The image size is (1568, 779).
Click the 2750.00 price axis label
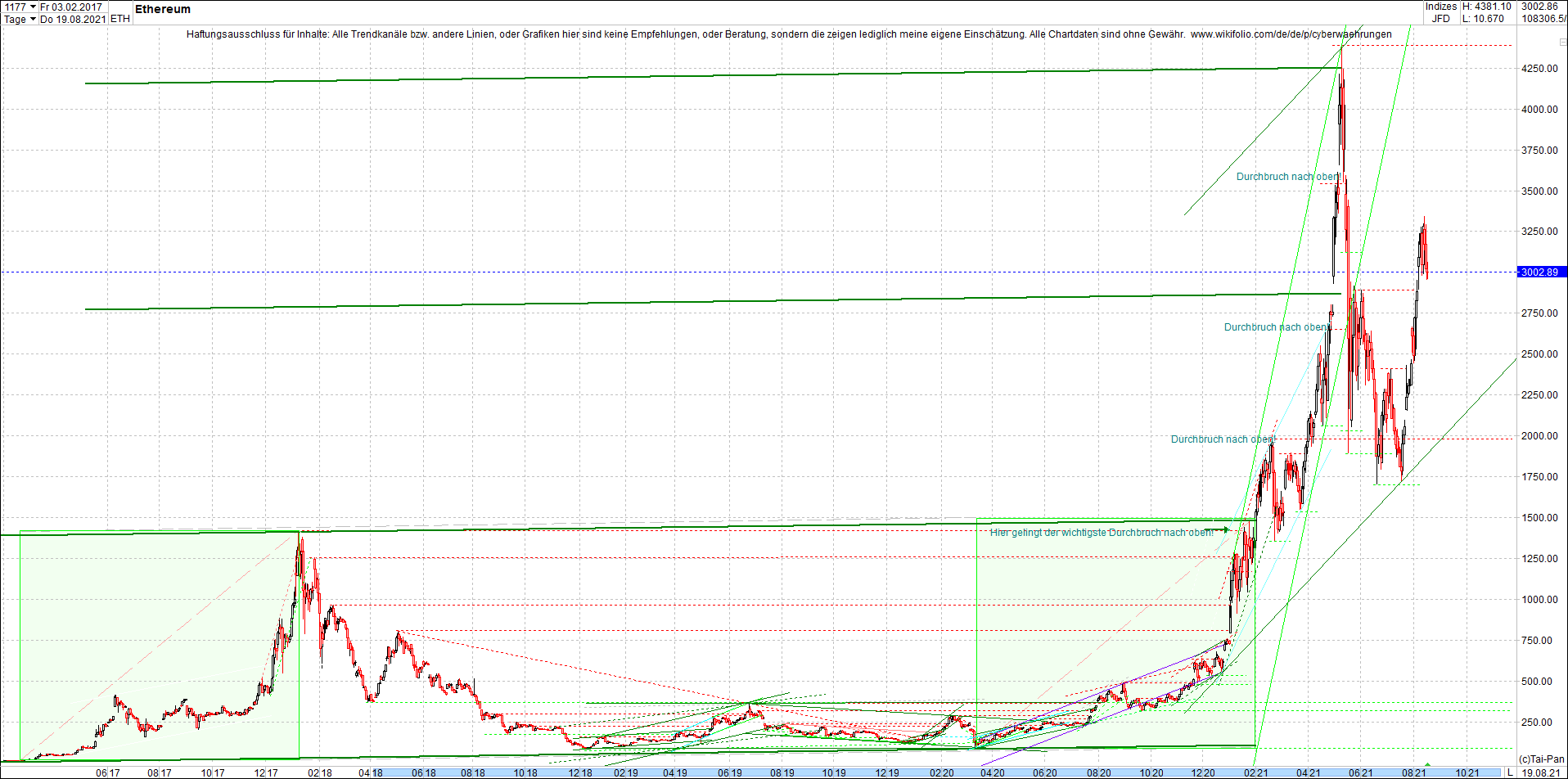[x=1539, y=313]
